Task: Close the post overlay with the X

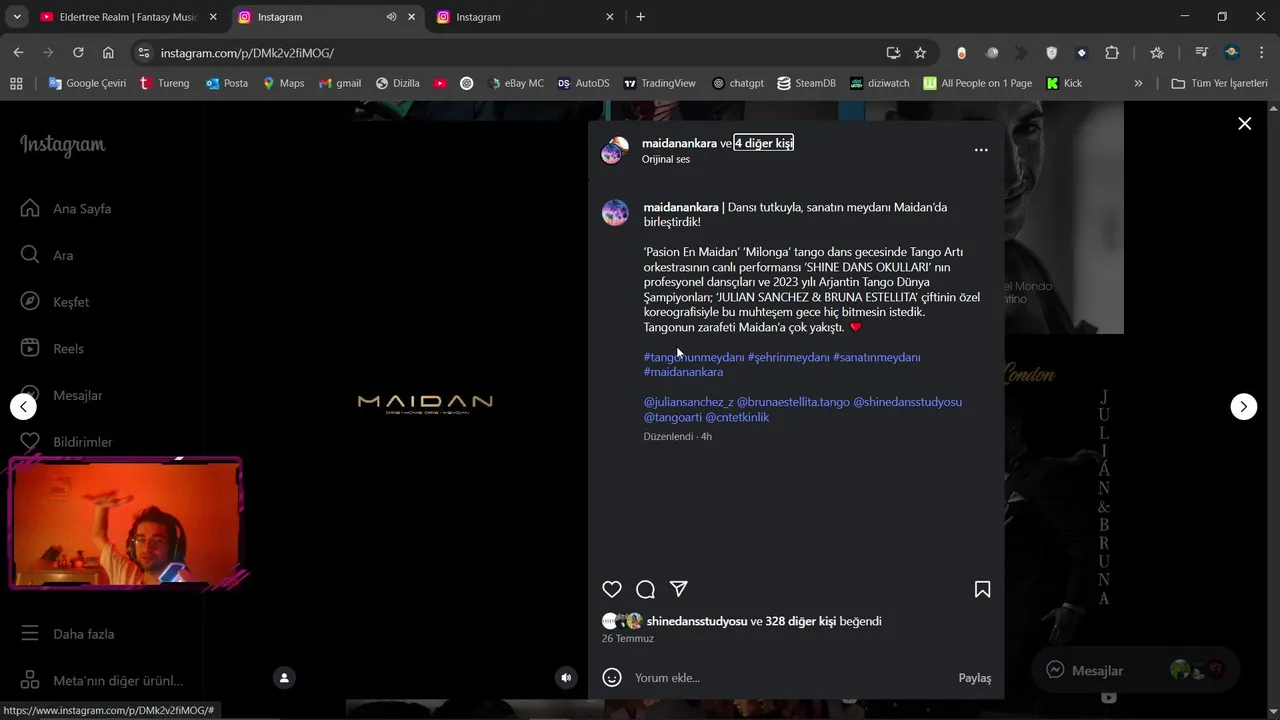Action: tap(1244, 124)
